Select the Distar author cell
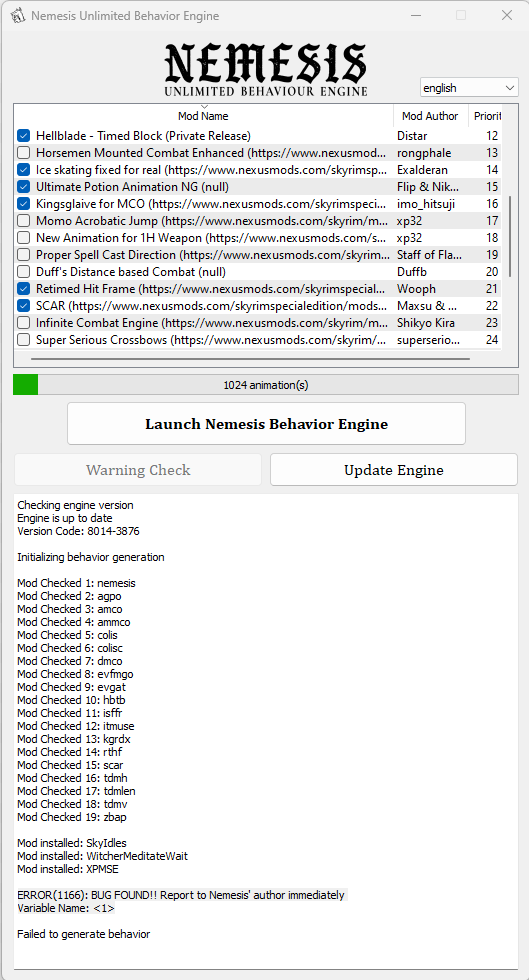 [x=410, y=136]
